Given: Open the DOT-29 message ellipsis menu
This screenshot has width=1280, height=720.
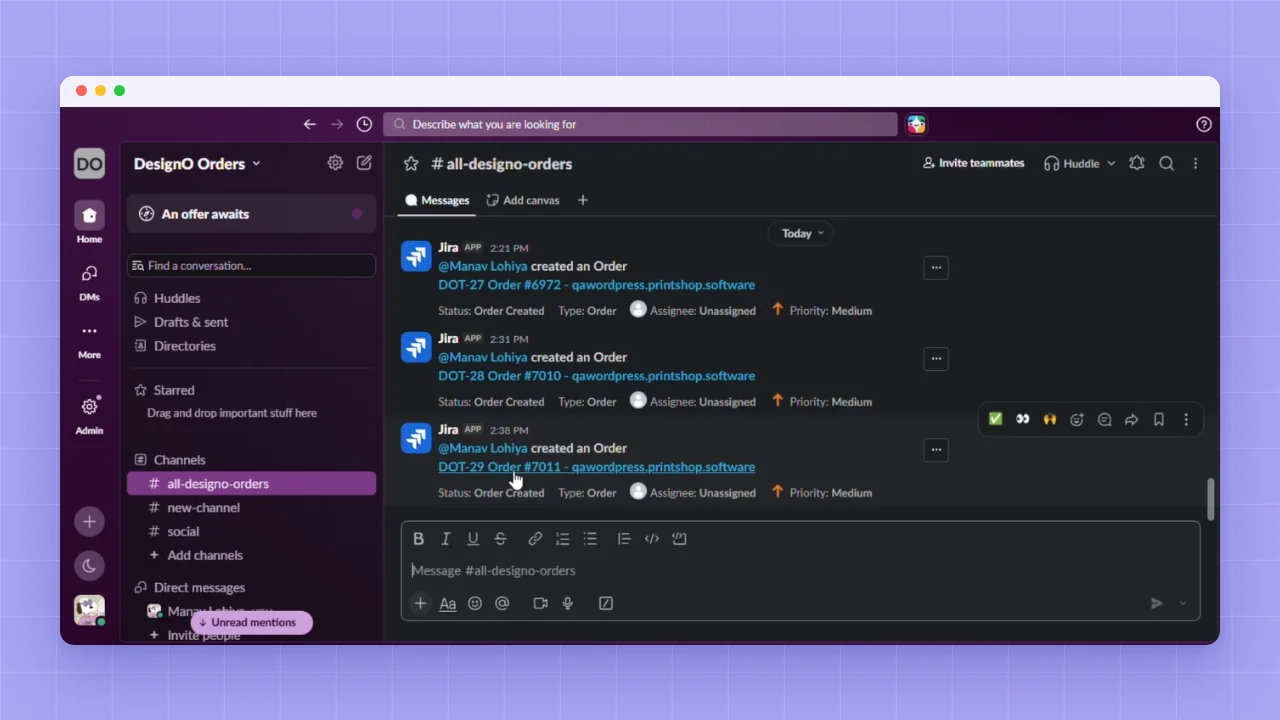Looking at the screenshot, I should point(936,449).
